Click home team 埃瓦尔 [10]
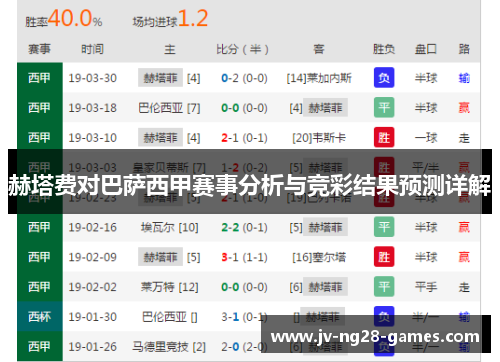This screenshot has height=362, width=500. (169, 227)
